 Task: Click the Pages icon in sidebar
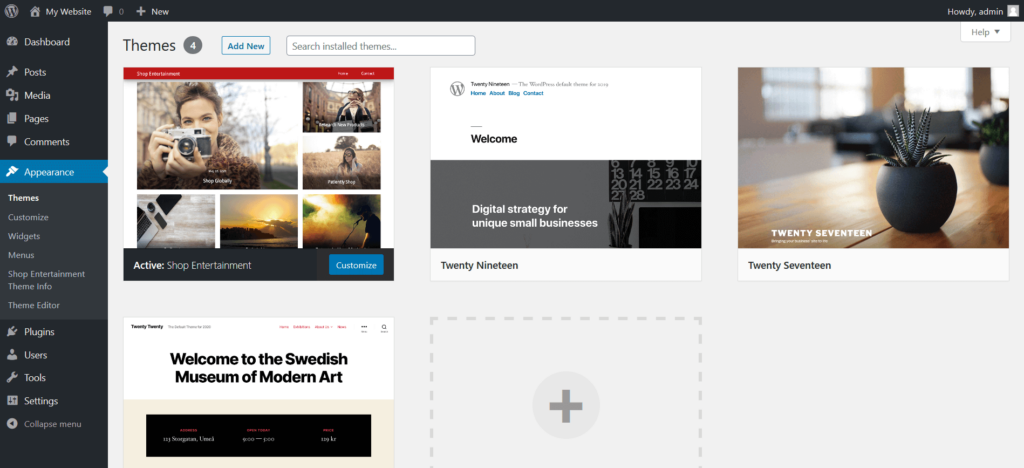coord(12,119)
